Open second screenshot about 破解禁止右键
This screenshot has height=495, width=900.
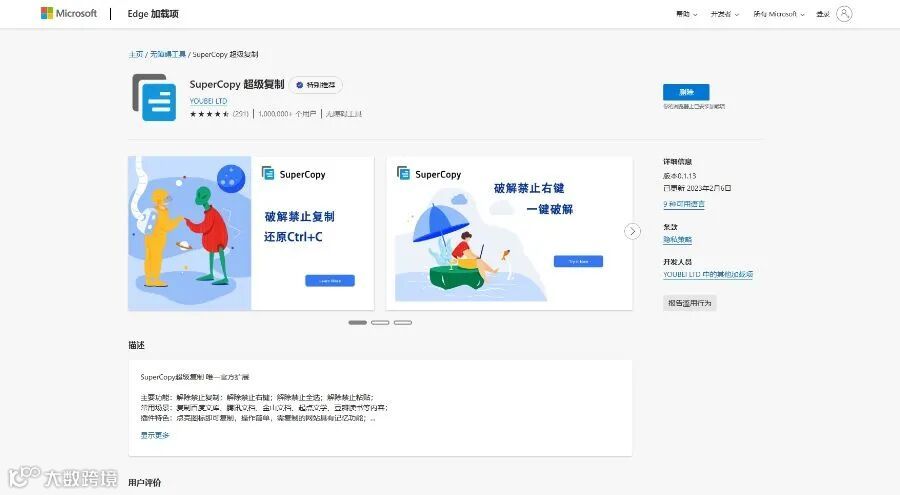point(509,233)
